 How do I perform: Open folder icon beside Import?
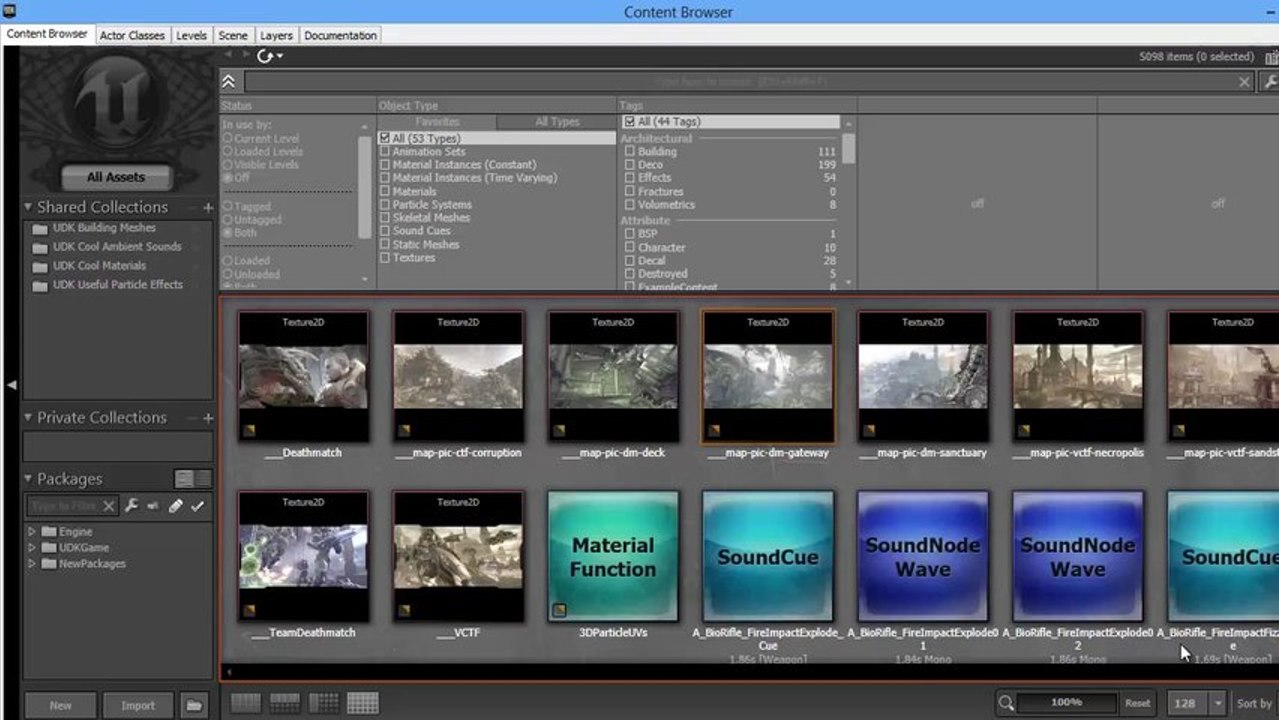coord(194,705)
